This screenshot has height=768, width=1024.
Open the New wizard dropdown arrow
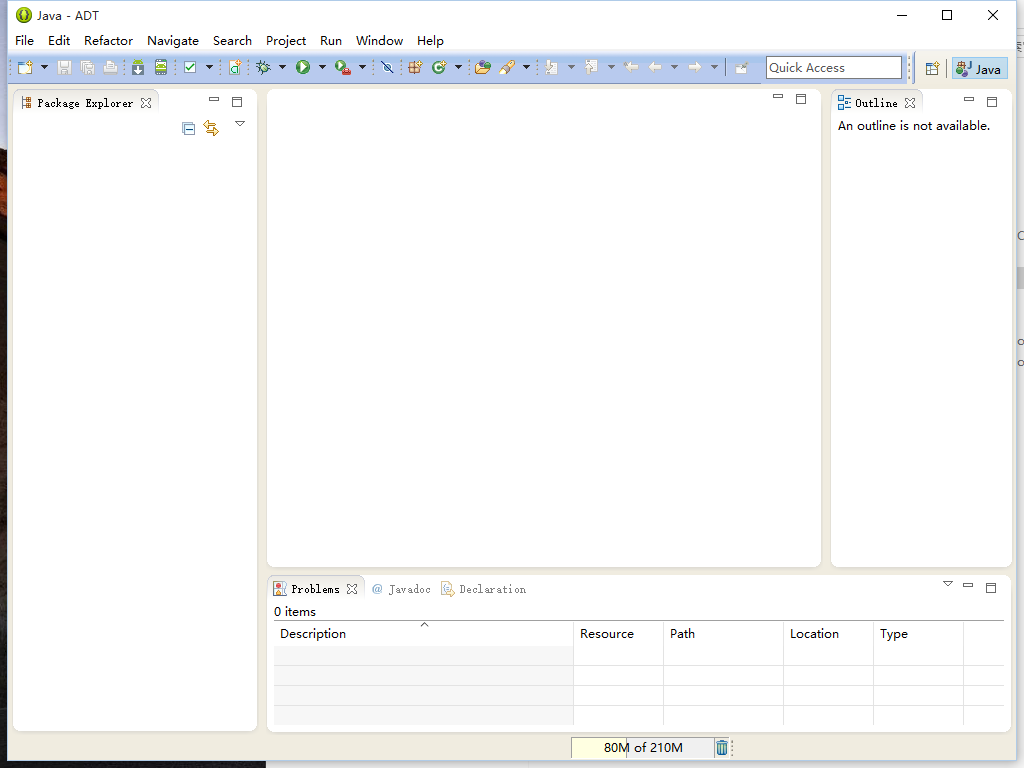tap(44, 68)
